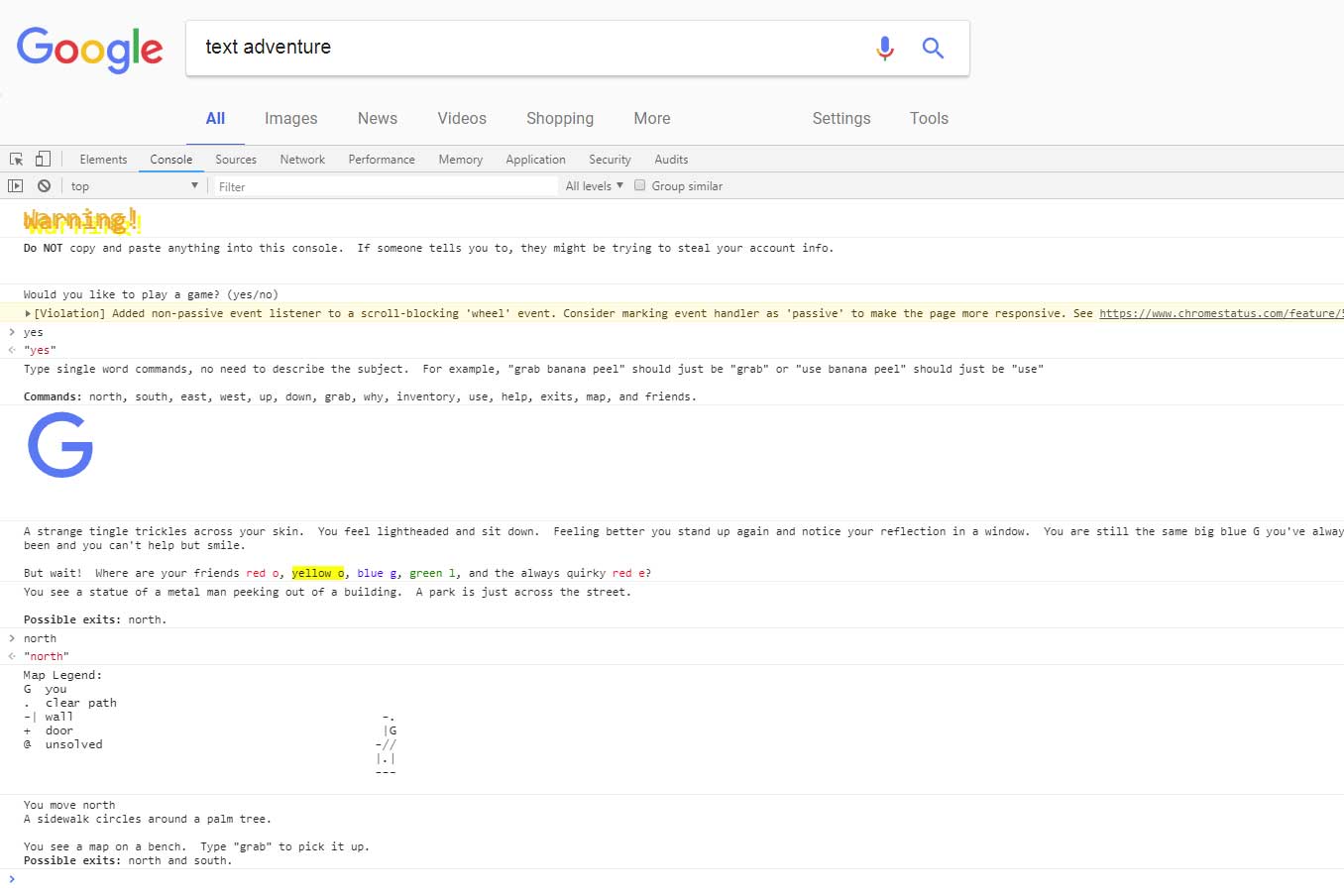
Task: Select the Console tab
Action: click(x=171, y=160)
